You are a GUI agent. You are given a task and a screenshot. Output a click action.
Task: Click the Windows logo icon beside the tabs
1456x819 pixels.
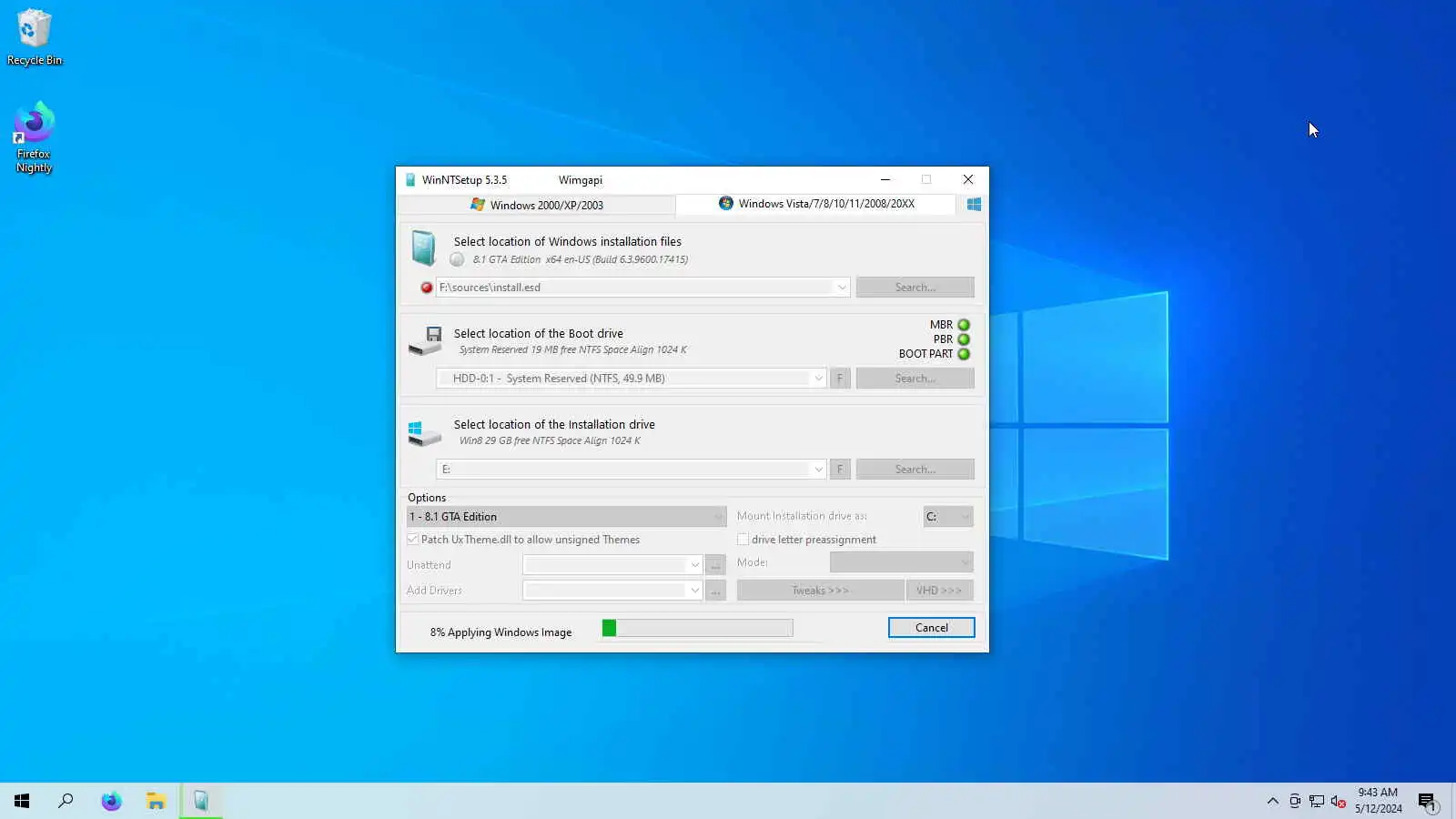(974, 205)
